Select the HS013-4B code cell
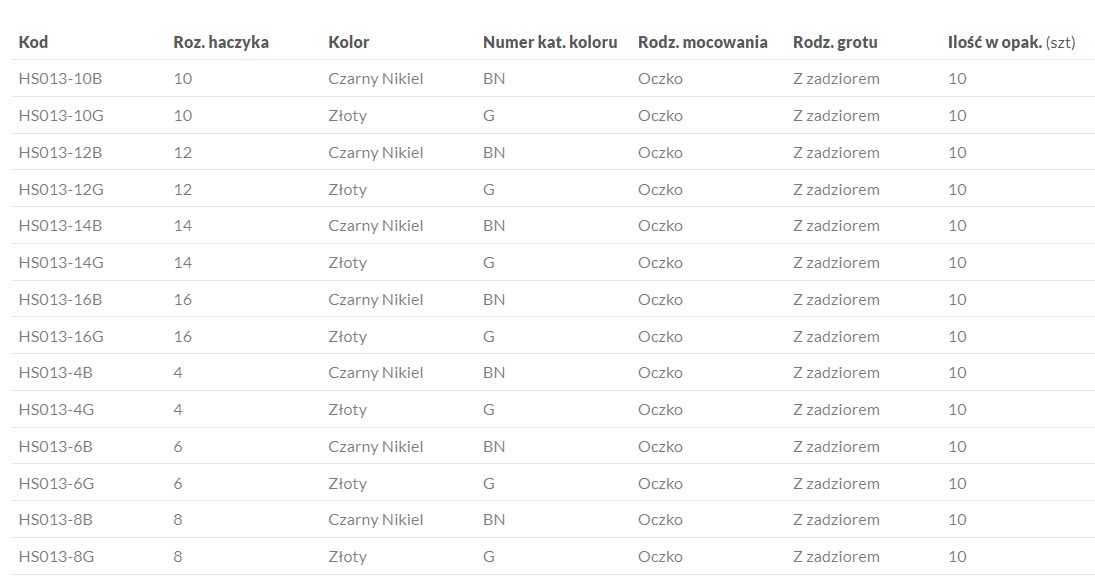 (56, 372)
